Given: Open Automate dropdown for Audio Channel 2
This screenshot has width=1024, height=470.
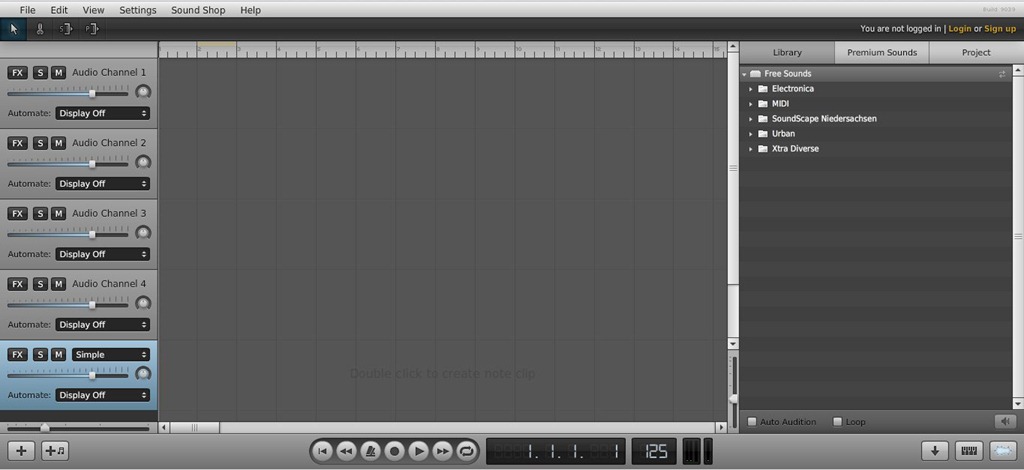Looking at the screenshot, I should pyautogui.click(x=103, y=184).
